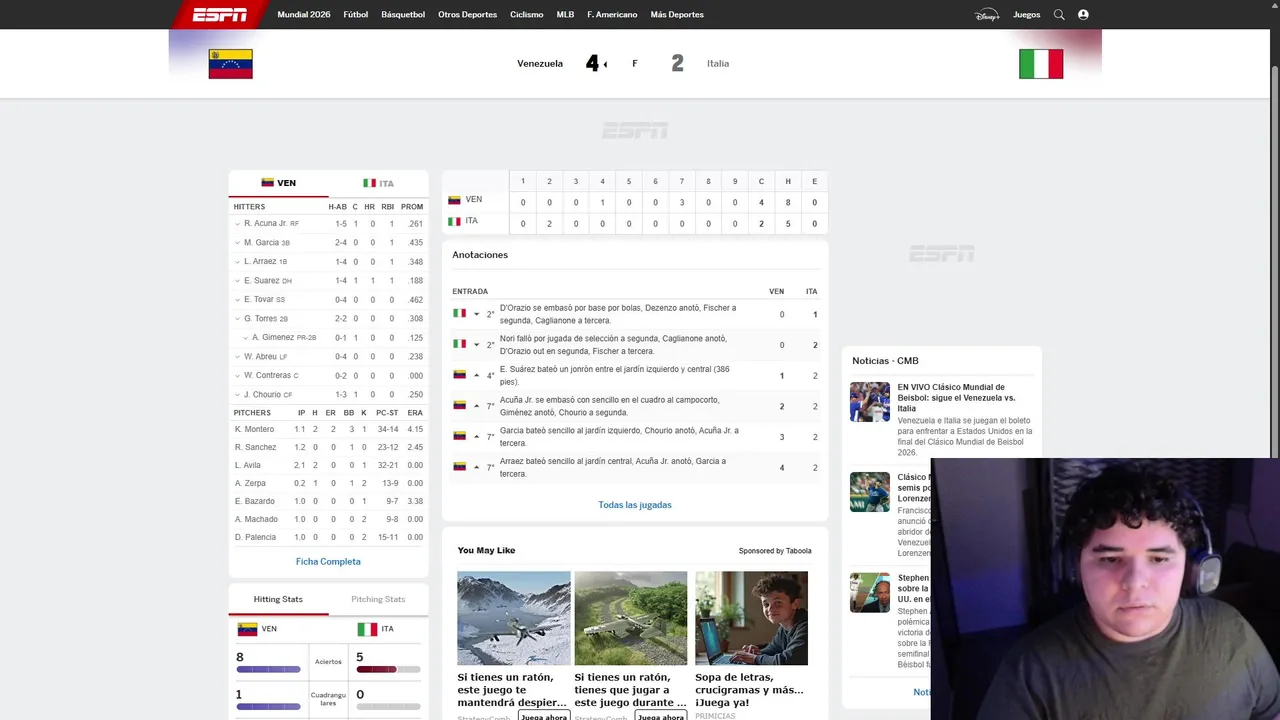The height and width of the screenshot is (720, 1280).
Task: Open A. Zerpa pitcher link
Action: (250, 484)
